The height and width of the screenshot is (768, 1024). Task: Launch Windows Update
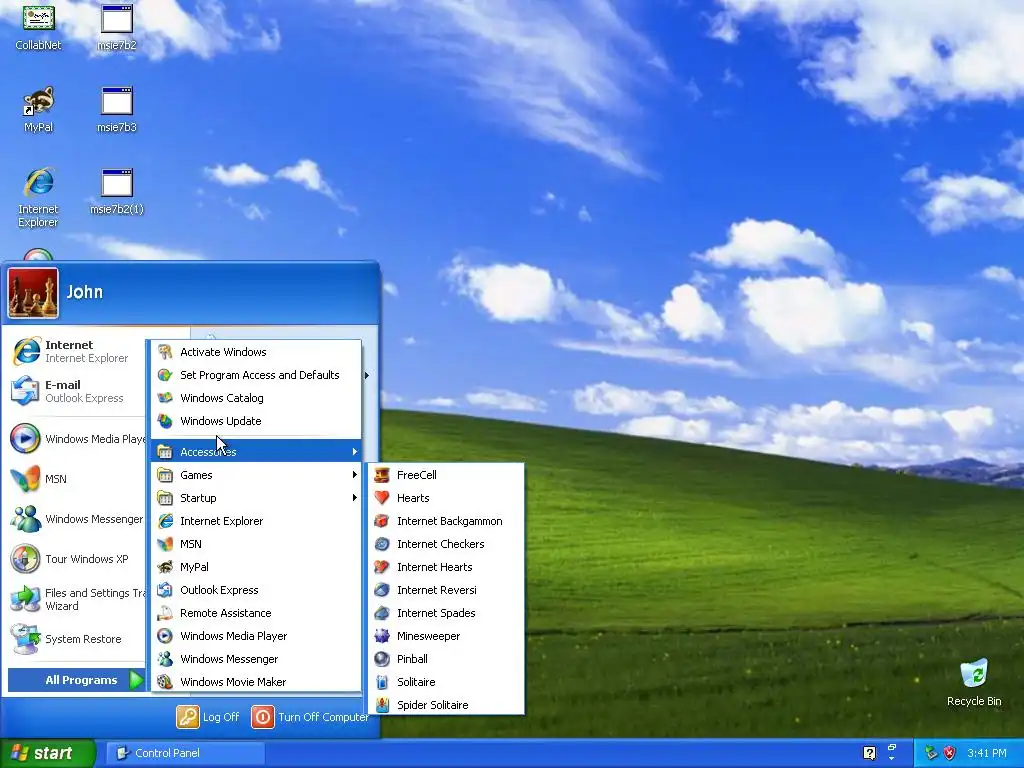[257, 421]
